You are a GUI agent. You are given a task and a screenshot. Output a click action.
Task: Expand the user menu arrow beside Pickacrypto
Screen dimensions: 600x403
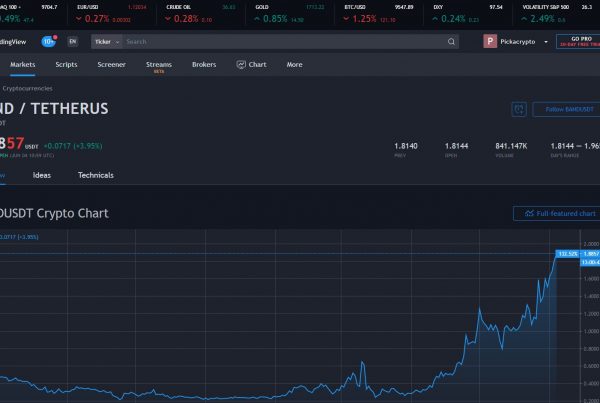coord(546,42)
